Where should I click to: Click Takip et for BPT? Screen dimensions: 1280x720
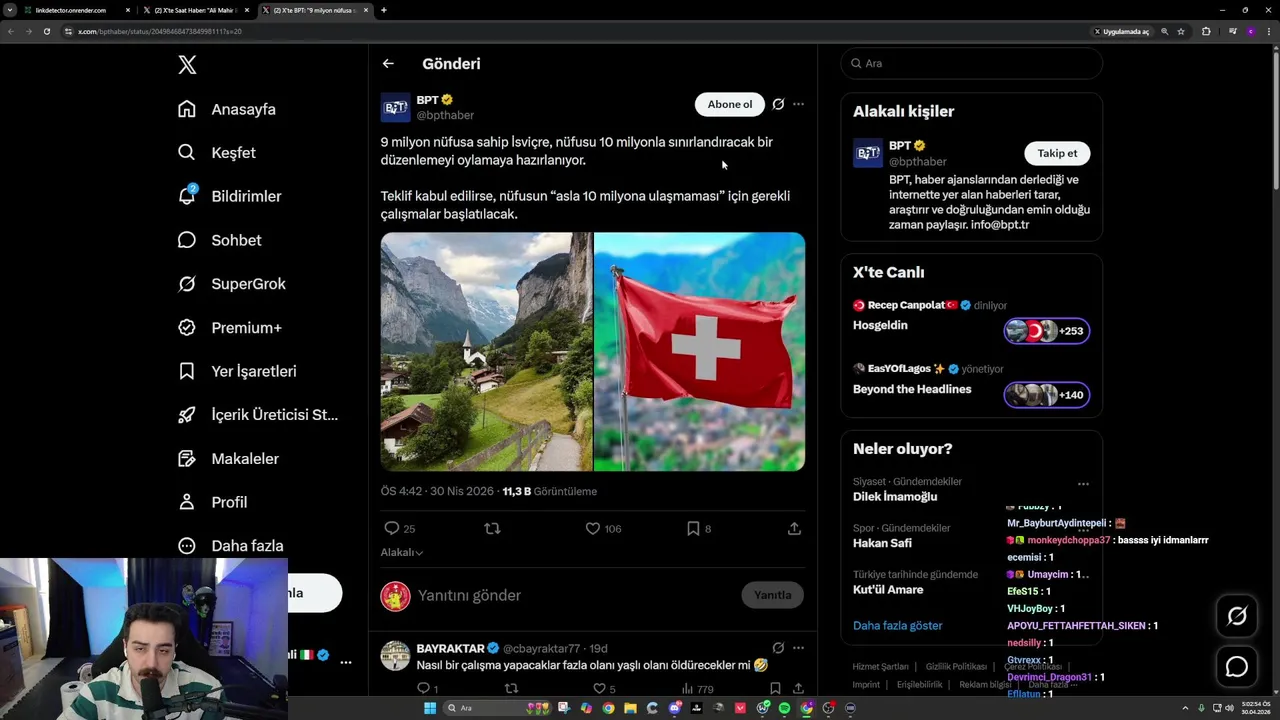click(1057, 153)
